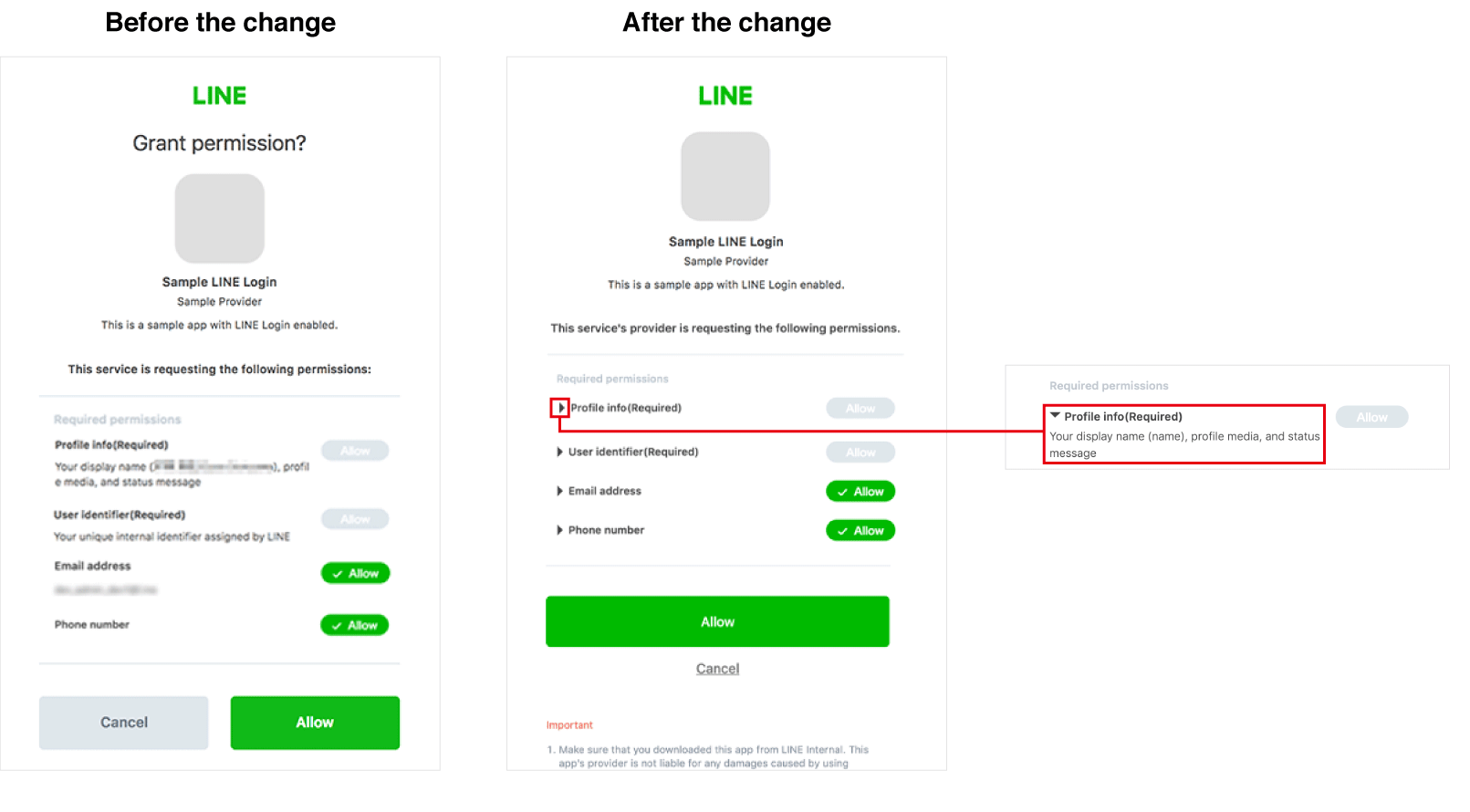Click the Sample LINE Login title in after panel
Image resolution: width=1470 pixels, height=812 pixels.
pos(725,242)
